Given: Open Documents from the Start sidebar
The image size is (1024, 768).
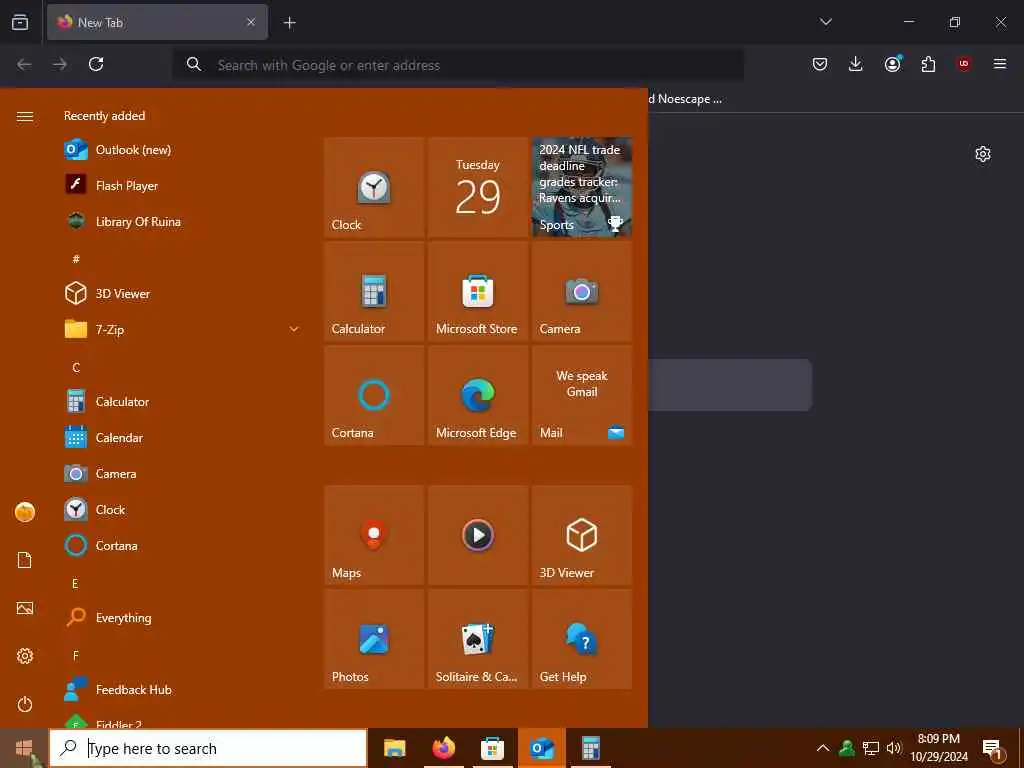Looking at the screenshot, I should [x=25, y=560].
